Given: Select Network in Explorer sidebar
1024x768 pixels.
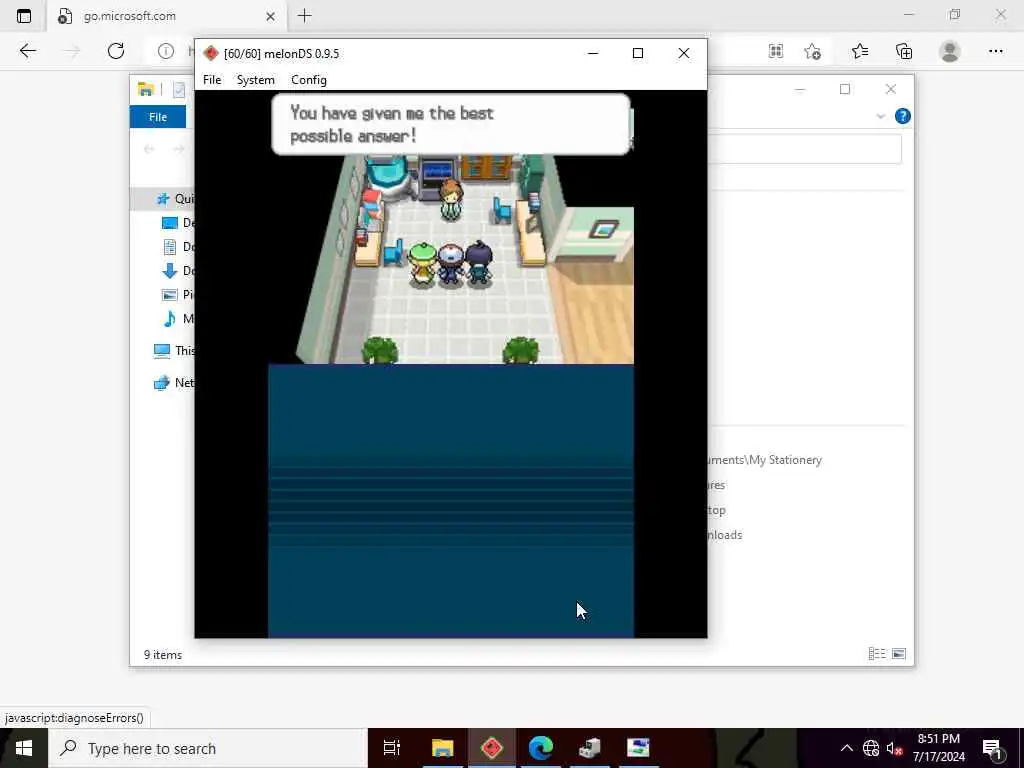Looking at the screenshot, I should 174,383.
